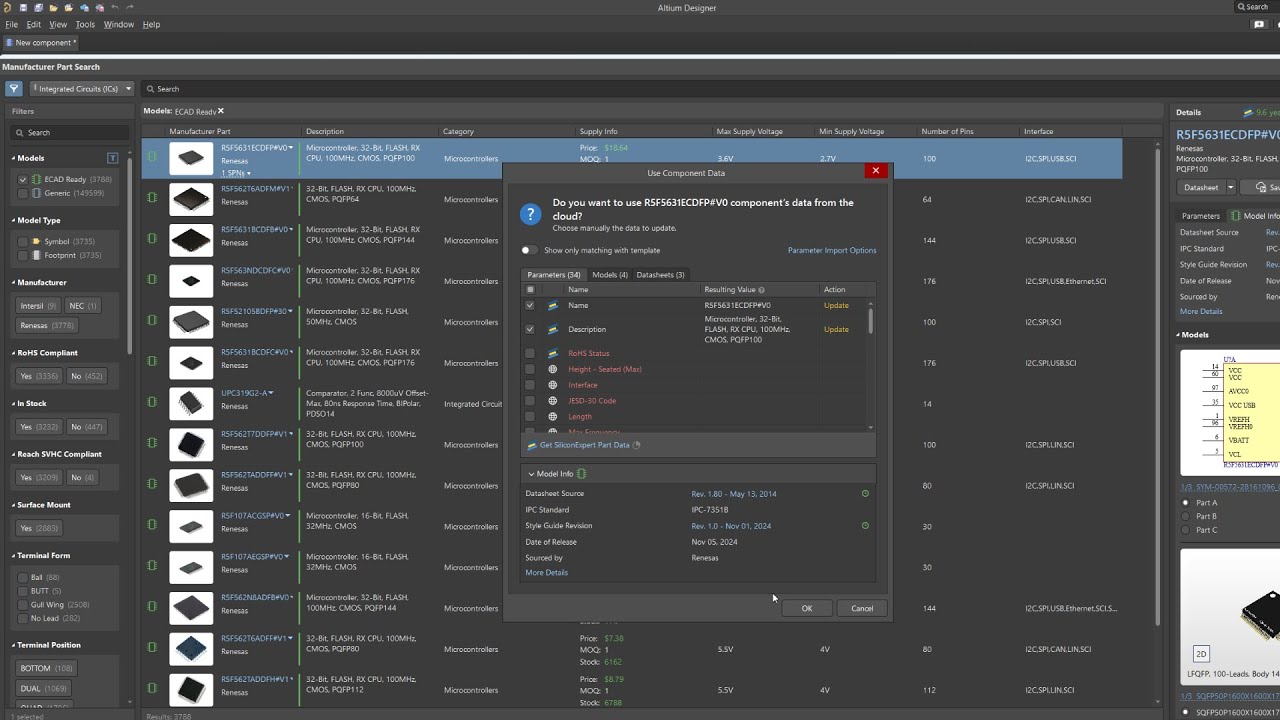The width and height of the screenshot is (1280, 720).
Task: Toggle Show only matching with template
Action: pos(528,250)
